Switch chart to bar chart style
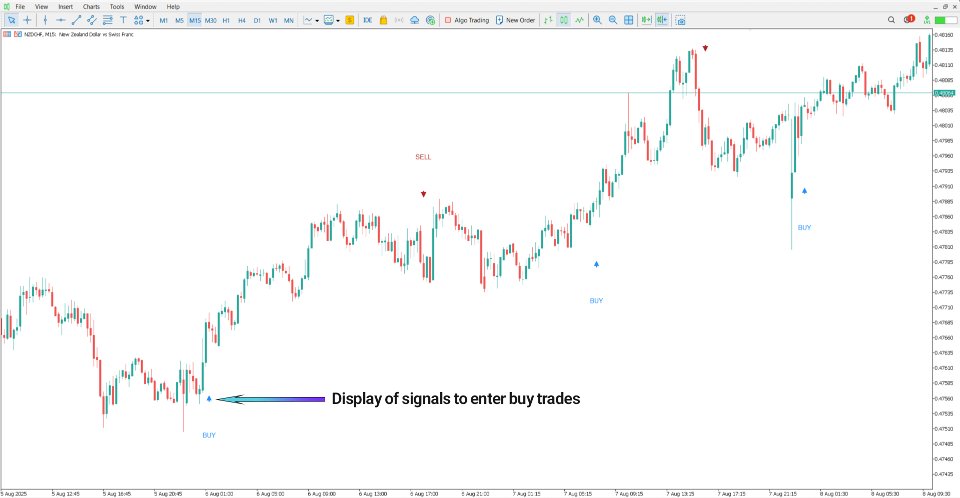Viewport: 960px width, 498px height. (x=548, y=20)
